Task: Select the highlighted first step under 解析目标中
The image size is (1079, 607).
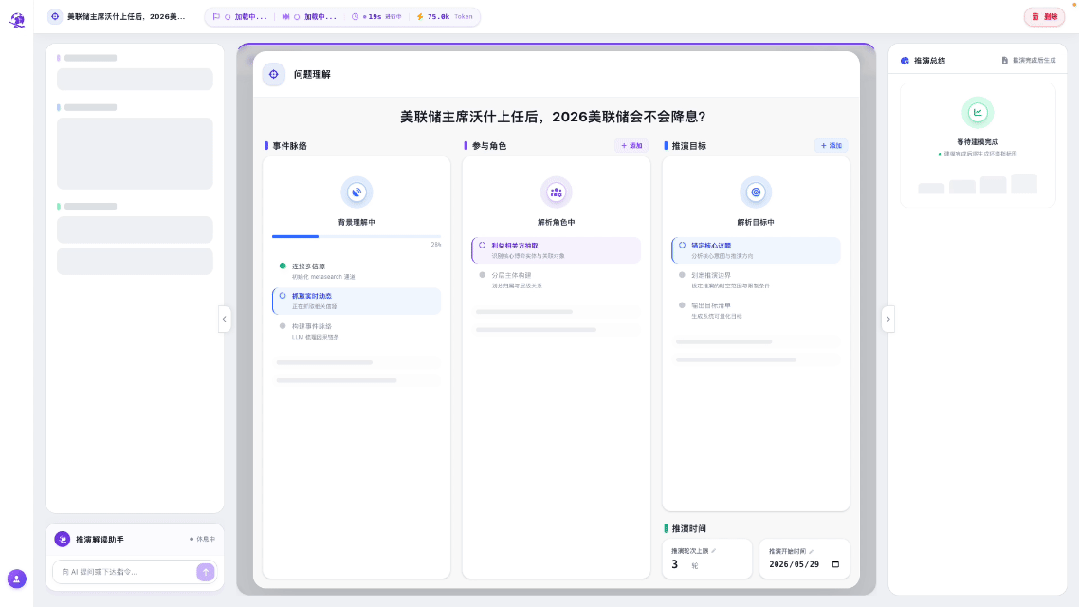Action: click(x=756, y=250)
